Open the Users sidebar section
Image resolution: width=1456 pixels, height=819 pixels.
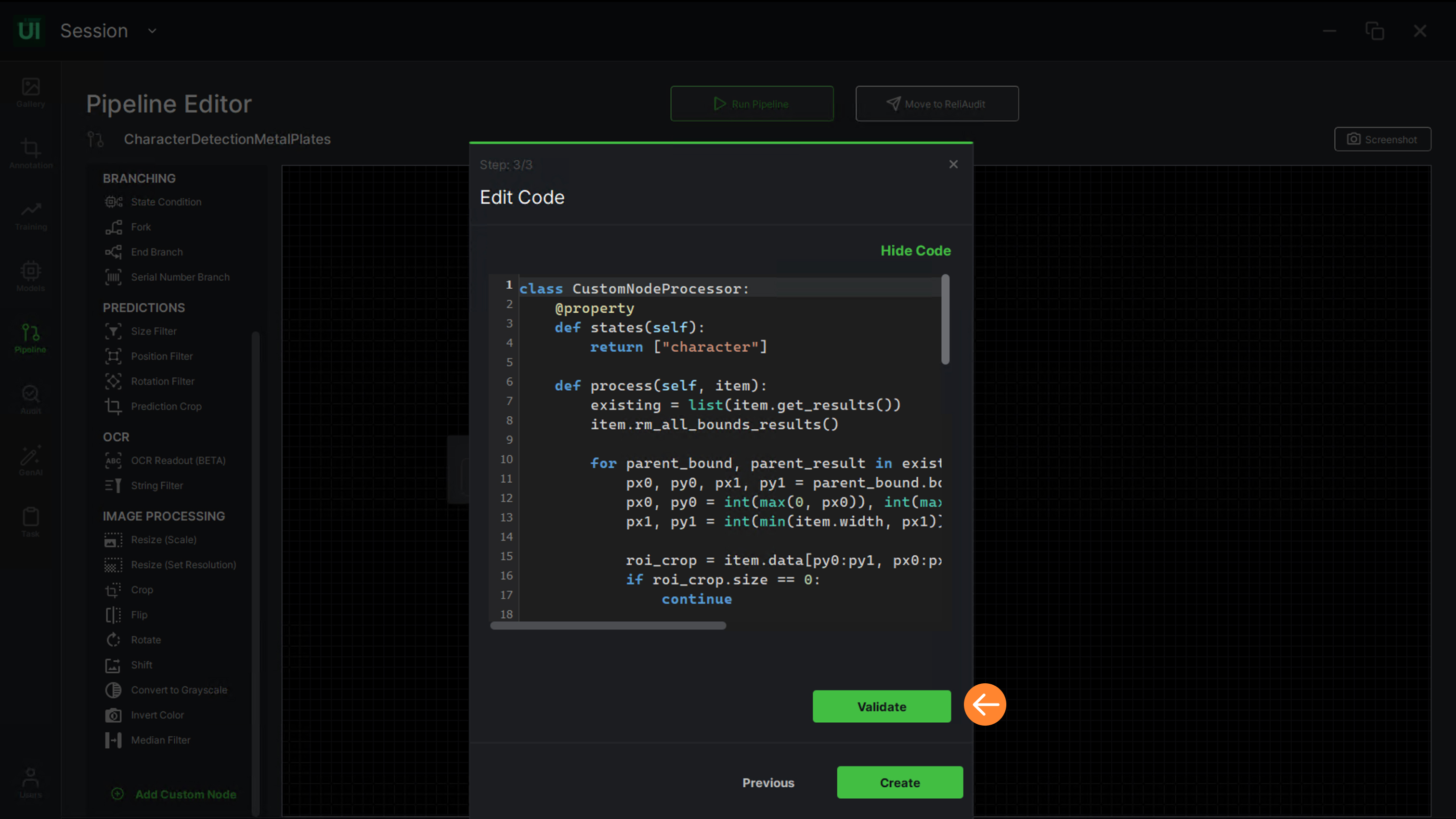click(x=30, y=783)
